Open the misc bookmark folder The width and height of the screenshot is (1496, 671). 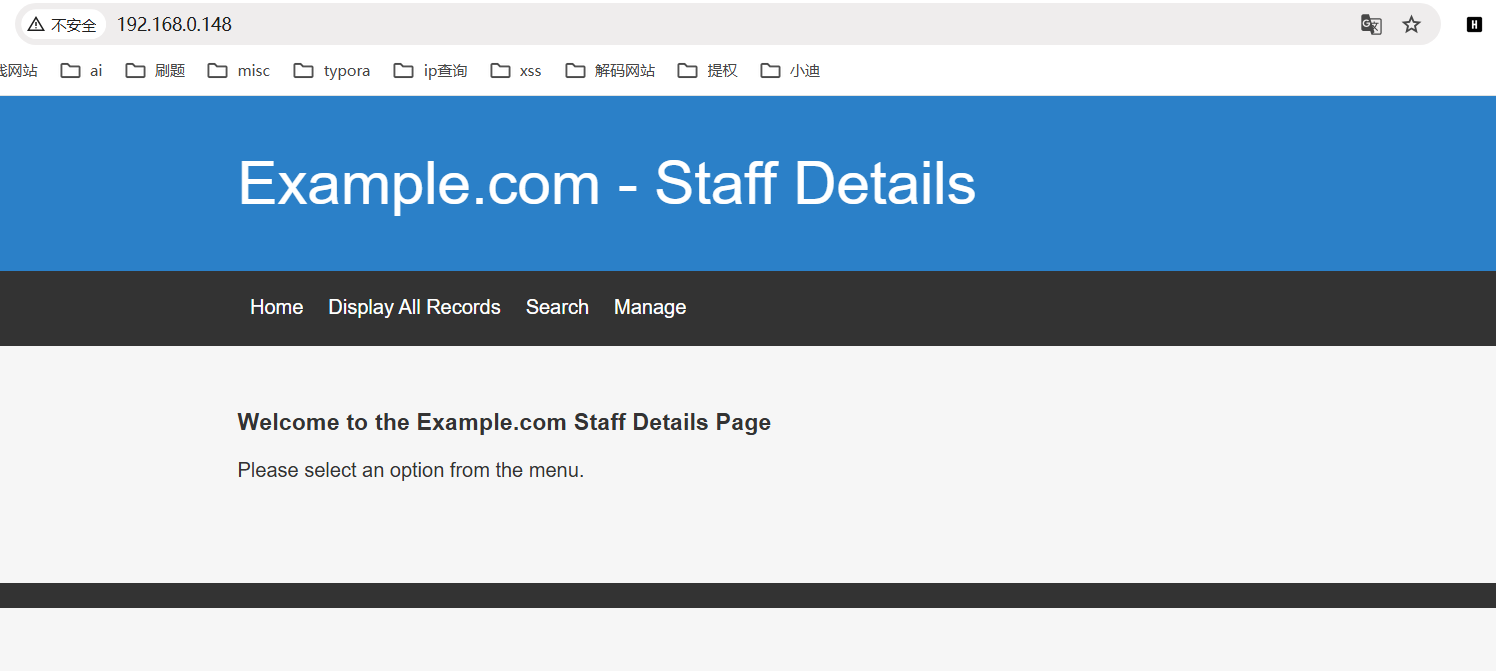tap(239, 71)
